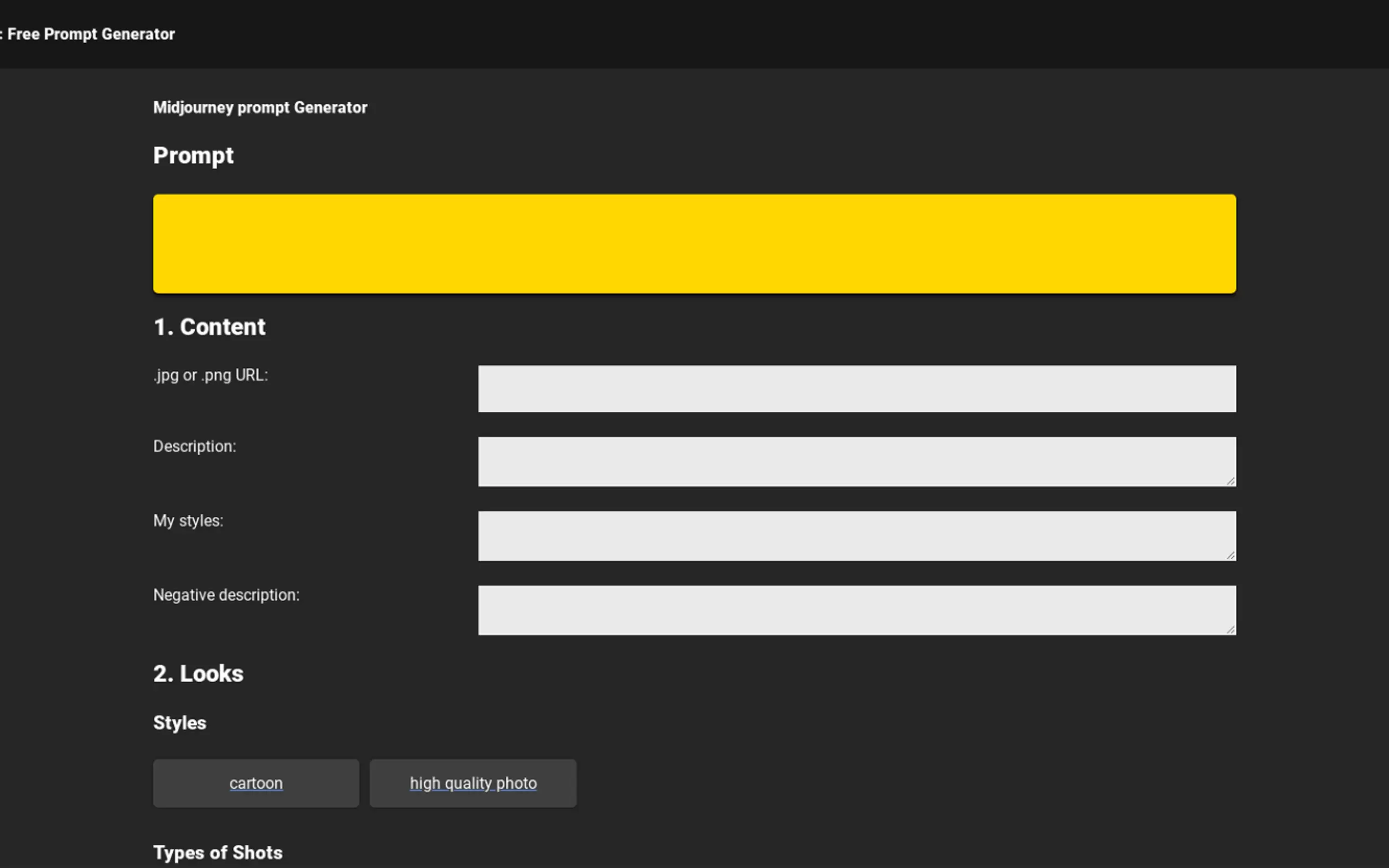Click the Free Prompt Generator header title
This screenshot has width=1389, height=868.
(x=90, y=34)
